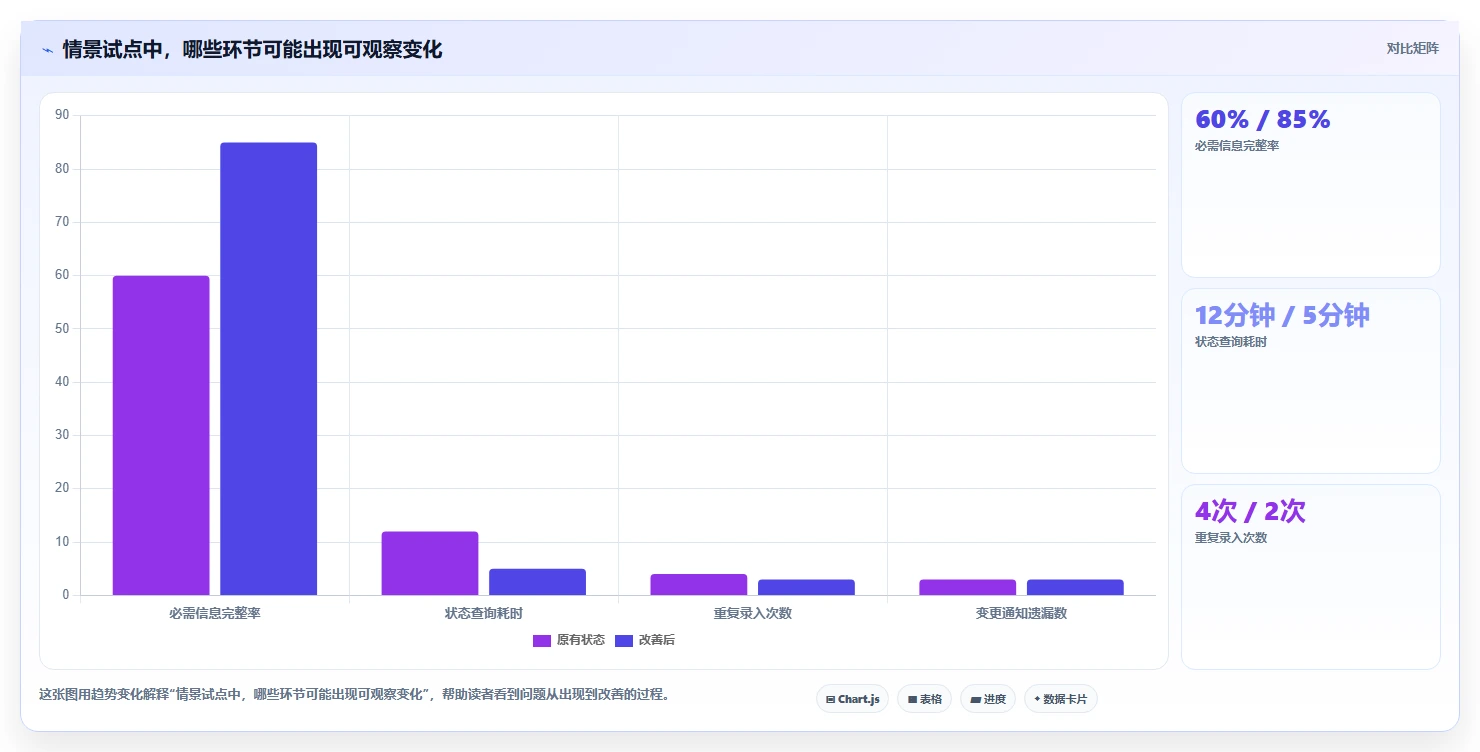Click the Chart.js tag chip
Viewport: 1480px width, 752px height.
click(852, 699)
